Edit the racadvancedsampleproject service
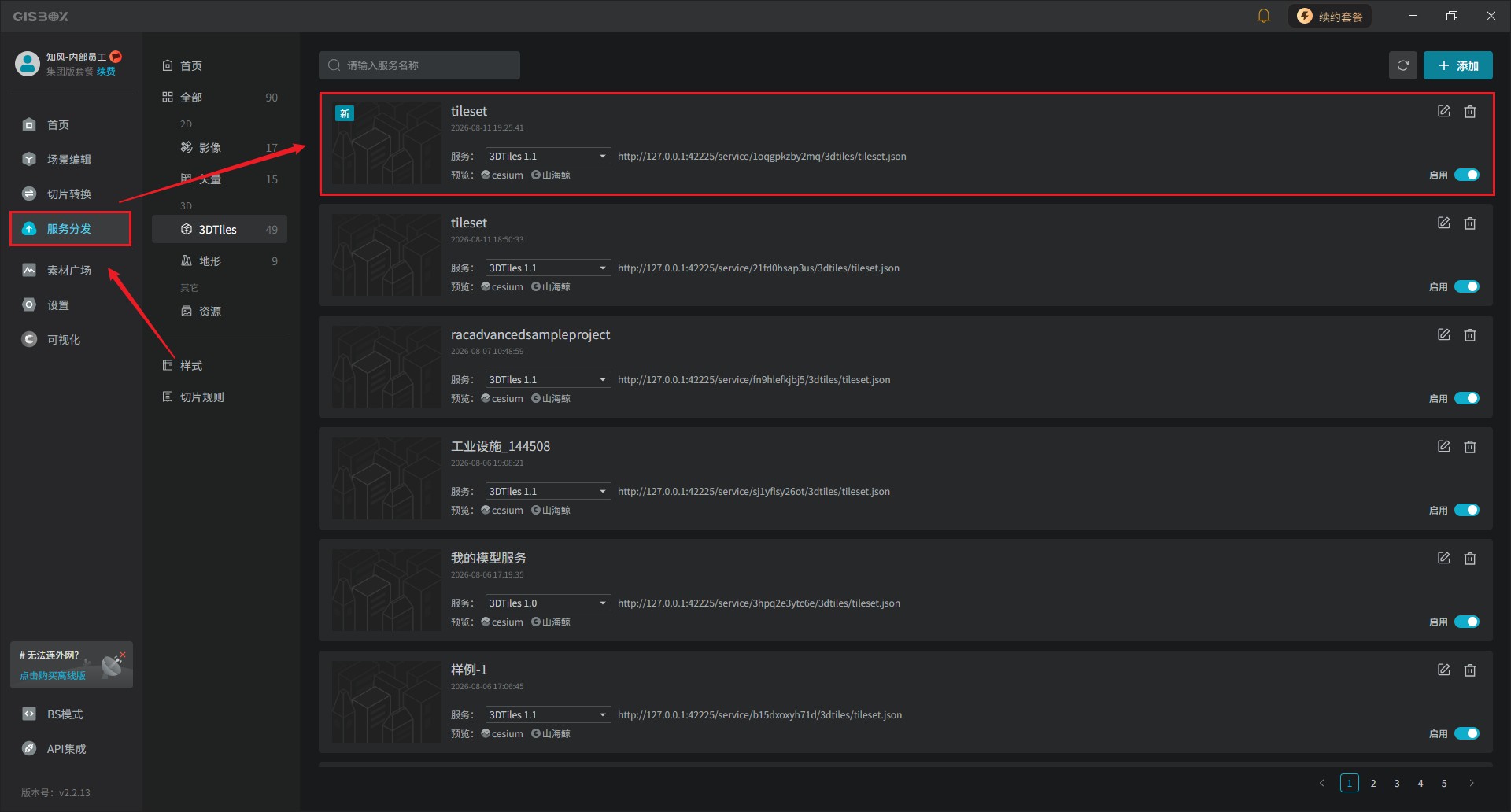The width and height of the screenshot is (1511, 812). 1444,334
